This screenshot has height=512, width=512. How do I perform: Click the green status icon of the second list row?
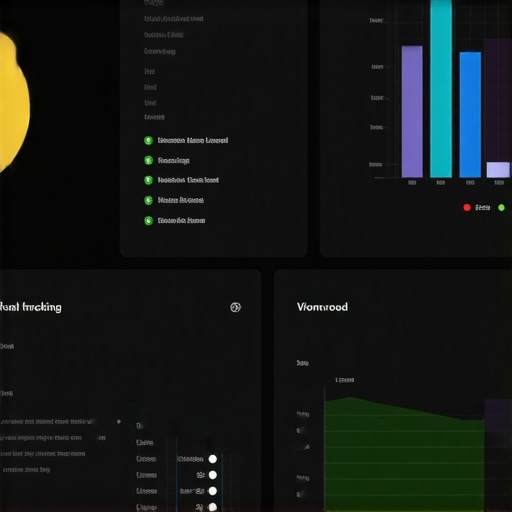click(148, 160)
